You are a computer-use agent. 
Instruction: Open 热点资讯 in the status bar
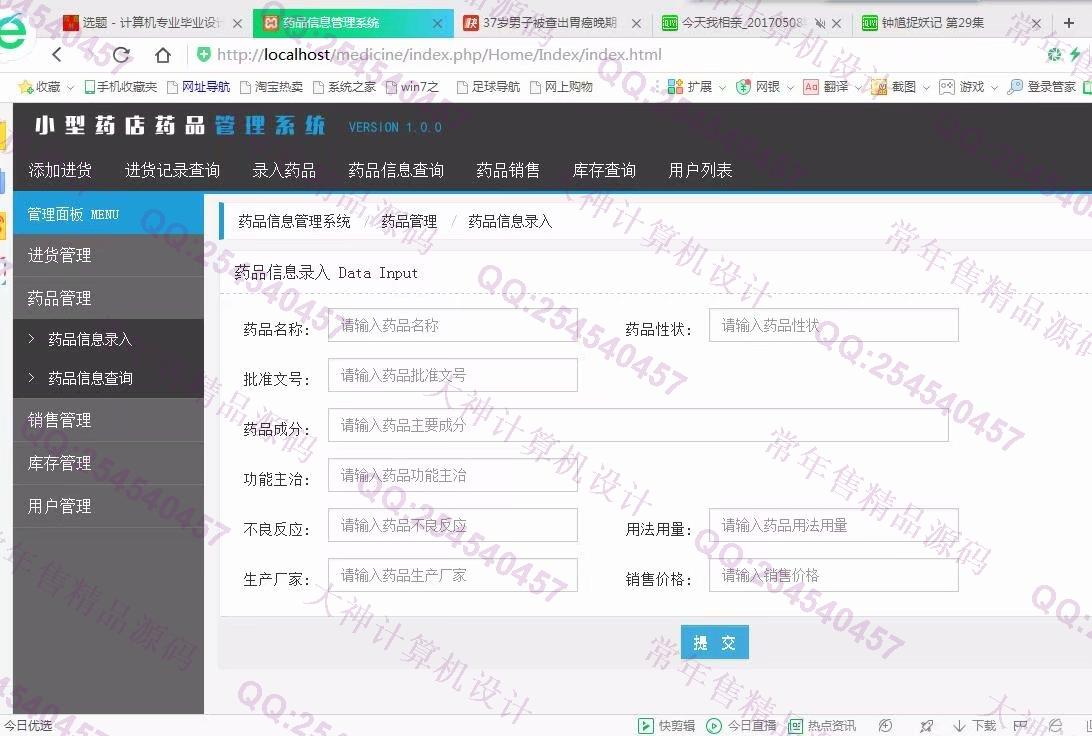[x=822, y=726]
